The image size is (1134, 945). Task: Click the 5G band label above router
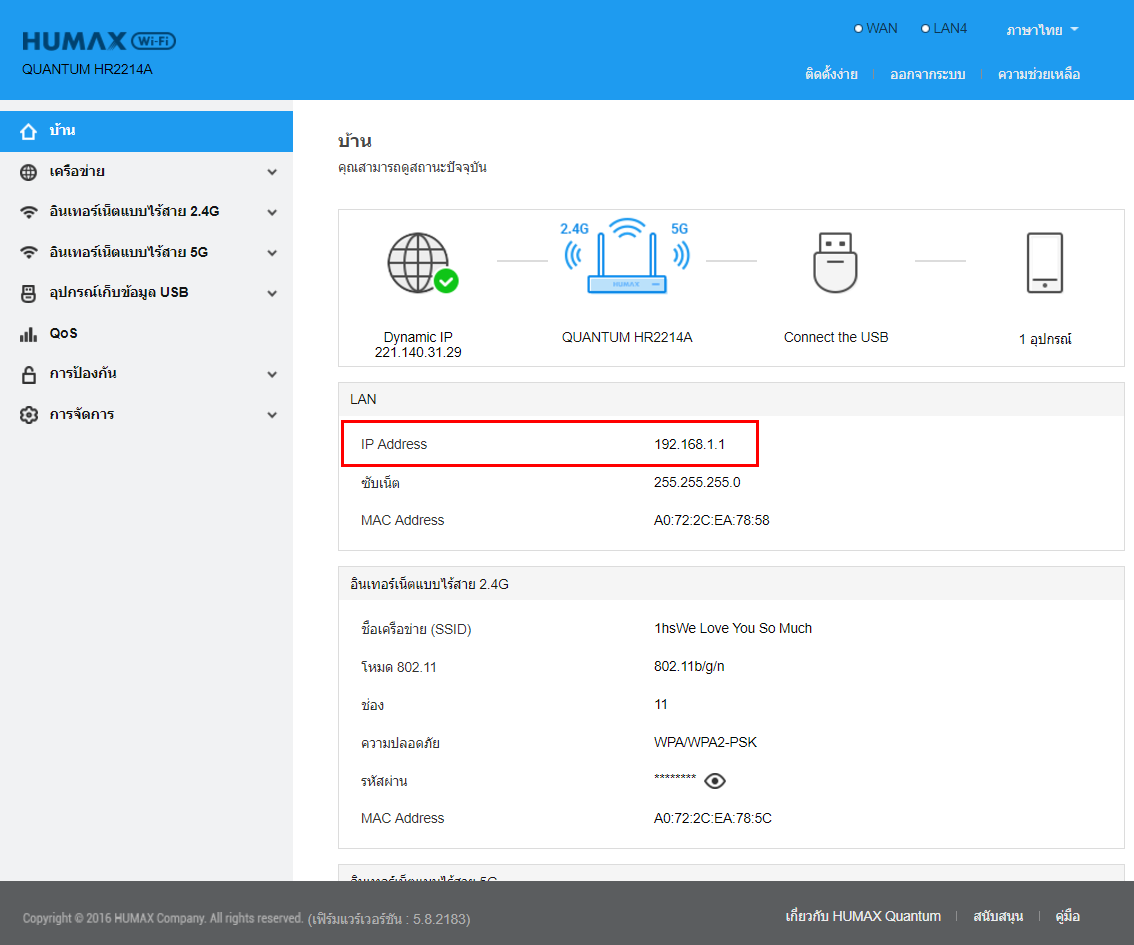click(x=679, y=228)
